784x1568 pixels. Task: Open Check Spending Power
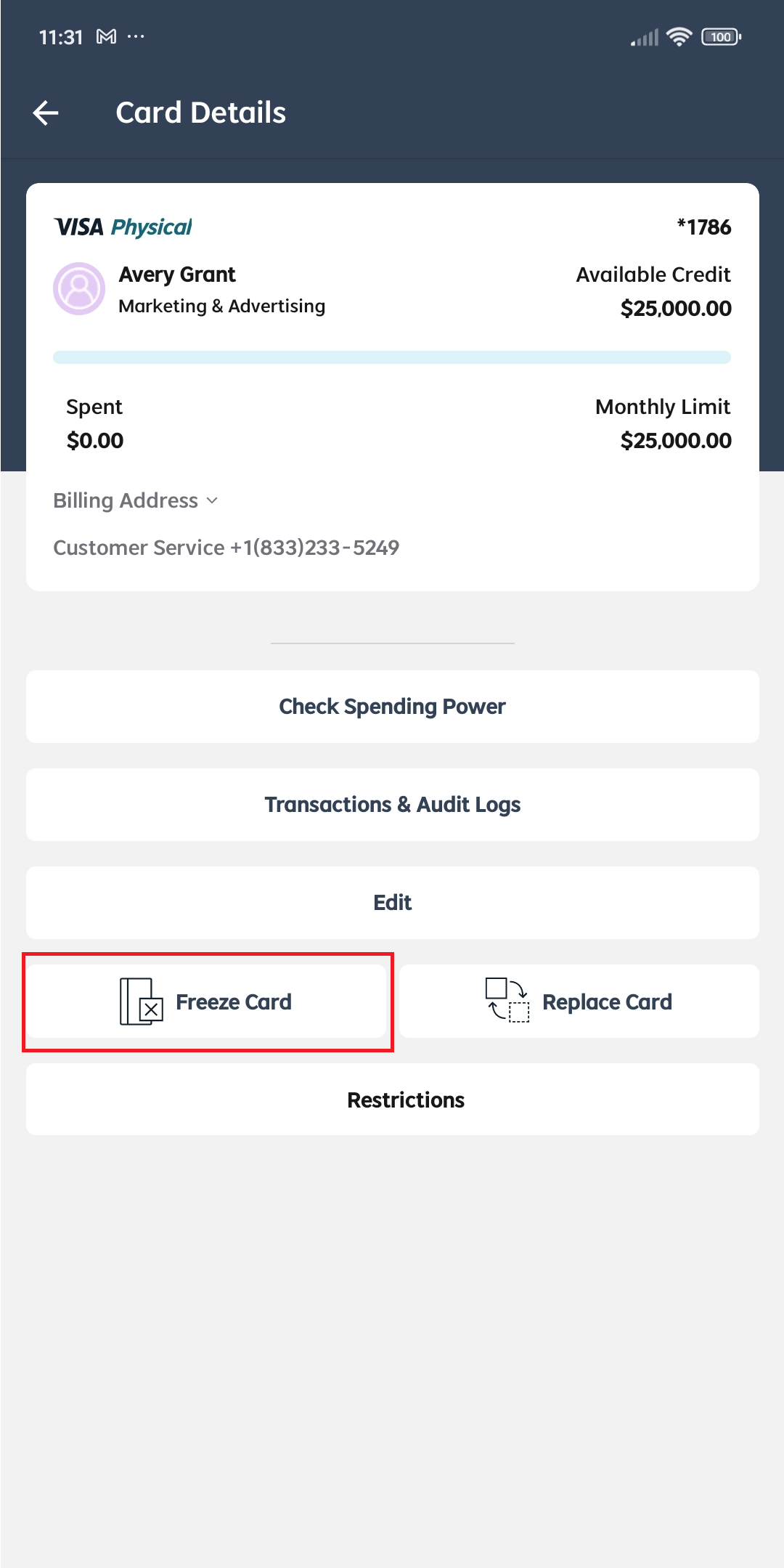(x=393, y=707)
